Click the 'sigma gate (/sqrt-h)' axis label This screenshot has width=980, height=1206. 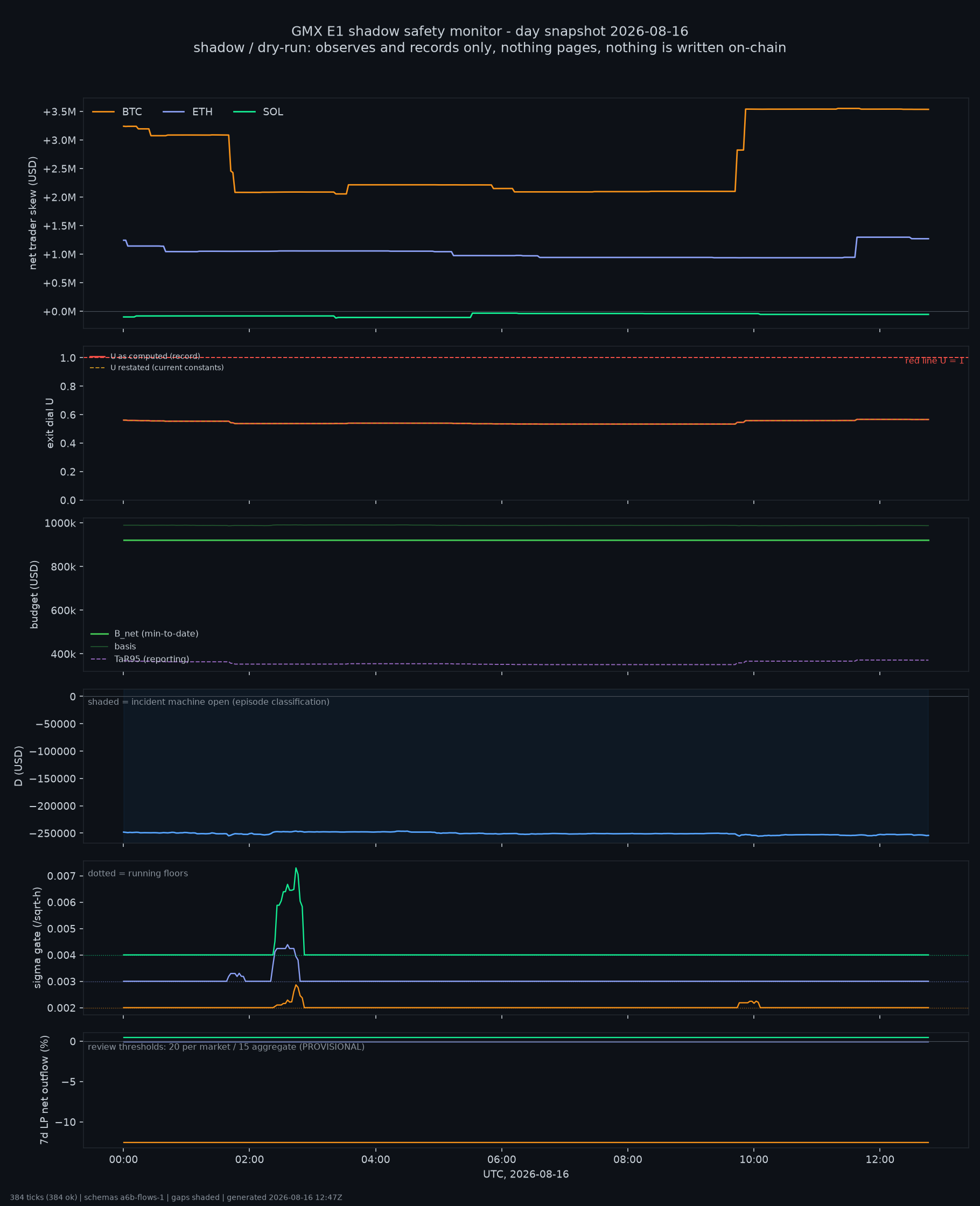click(37, 938)
